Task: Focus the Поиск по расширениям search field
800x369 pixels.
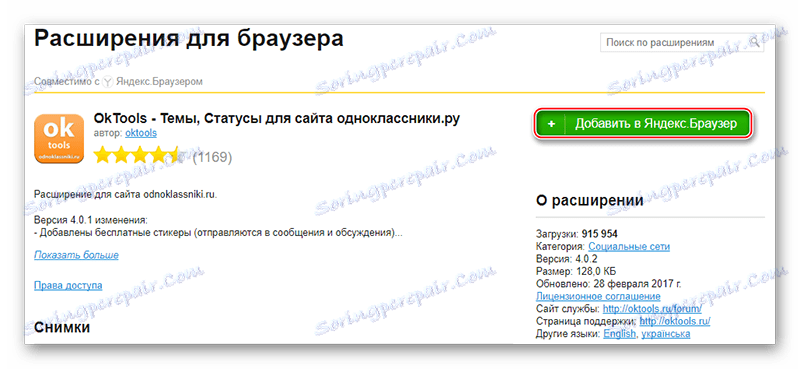Action: pyautogui.click(x=682, y=42)
